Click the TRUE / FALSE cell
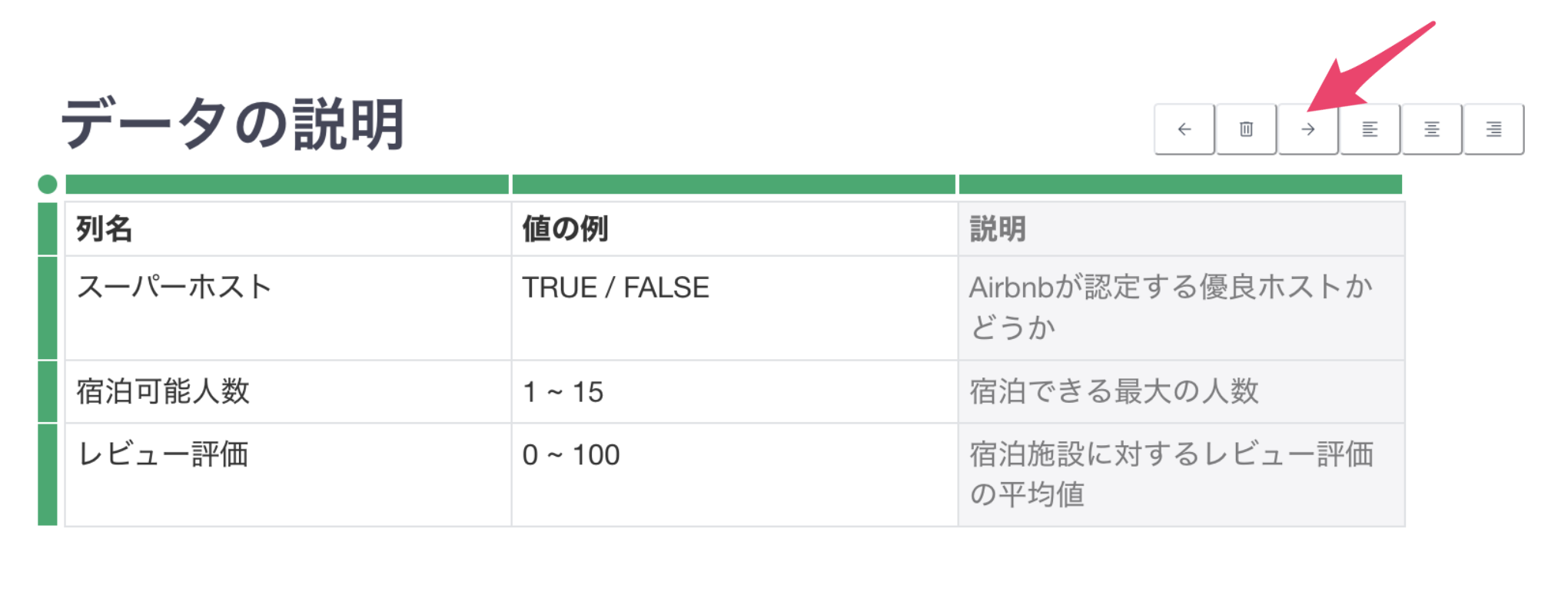This screenshot has height=592, width=1568. tap(735, 308)
